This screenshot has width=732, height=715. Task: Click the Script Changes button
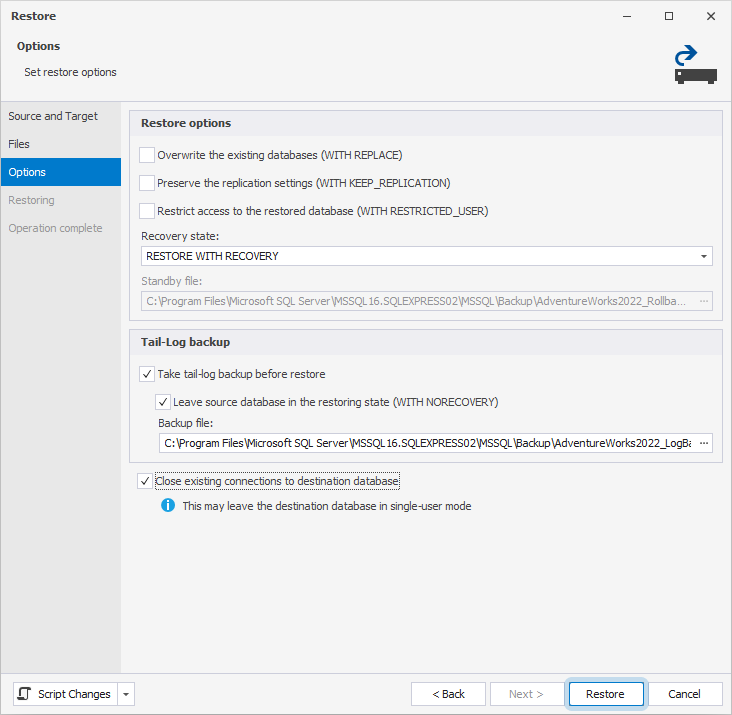65,694
